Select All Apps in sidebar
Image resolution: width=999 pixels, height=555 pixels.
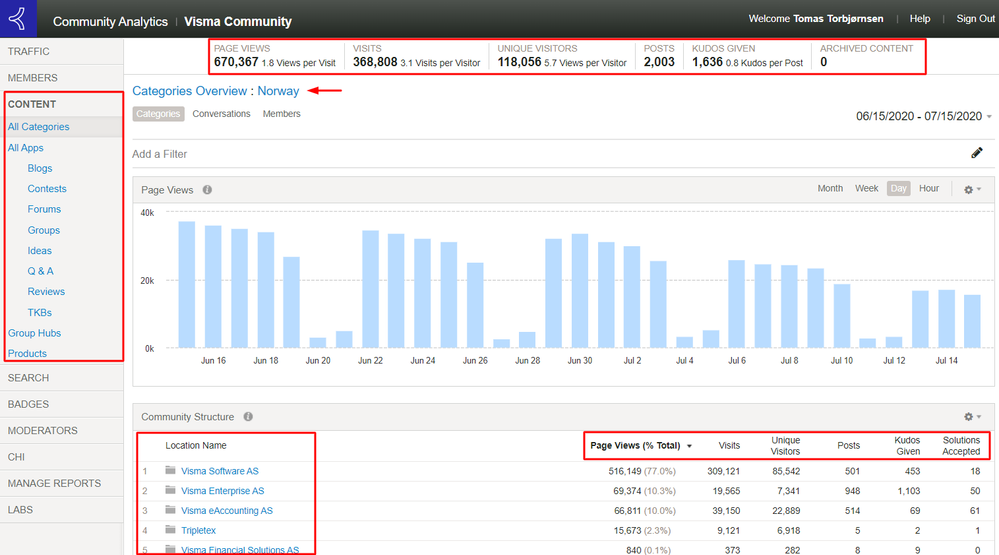pyautogui.click(x=25, y=148)
